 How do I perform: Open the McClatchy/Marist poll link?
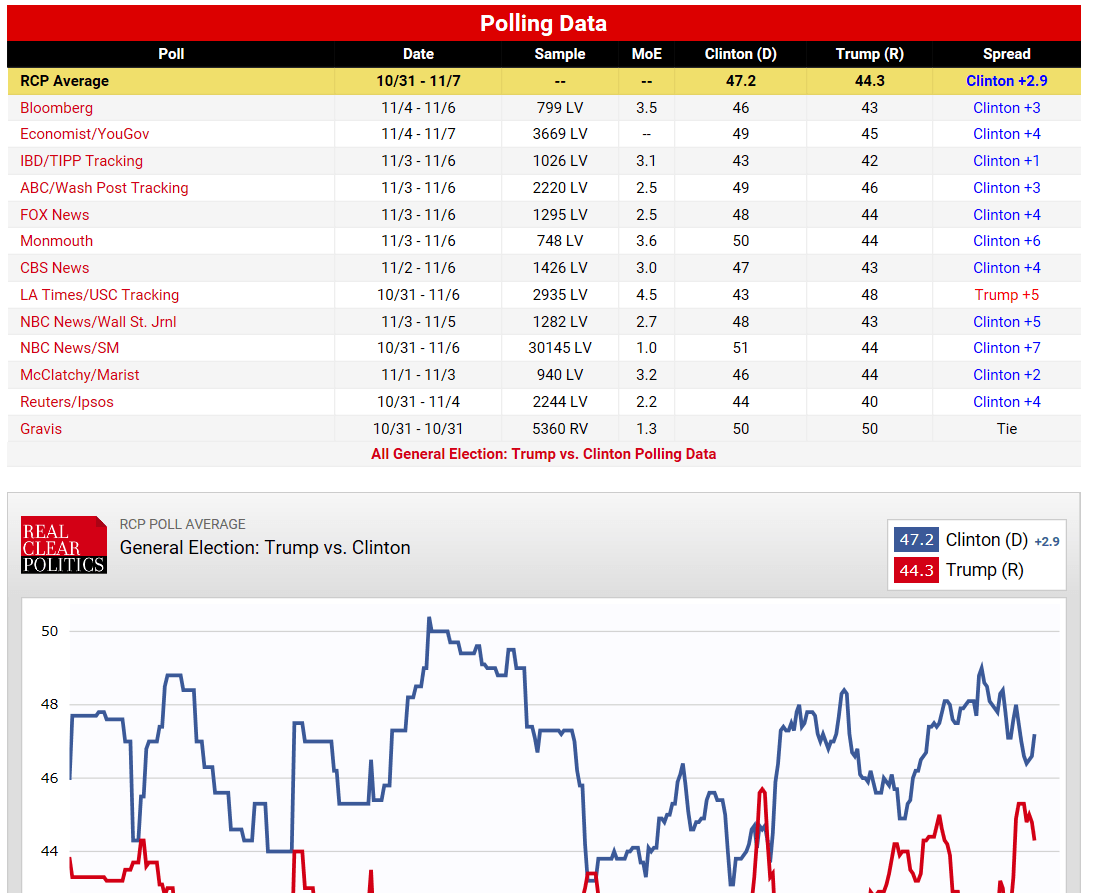pos(79,375)
